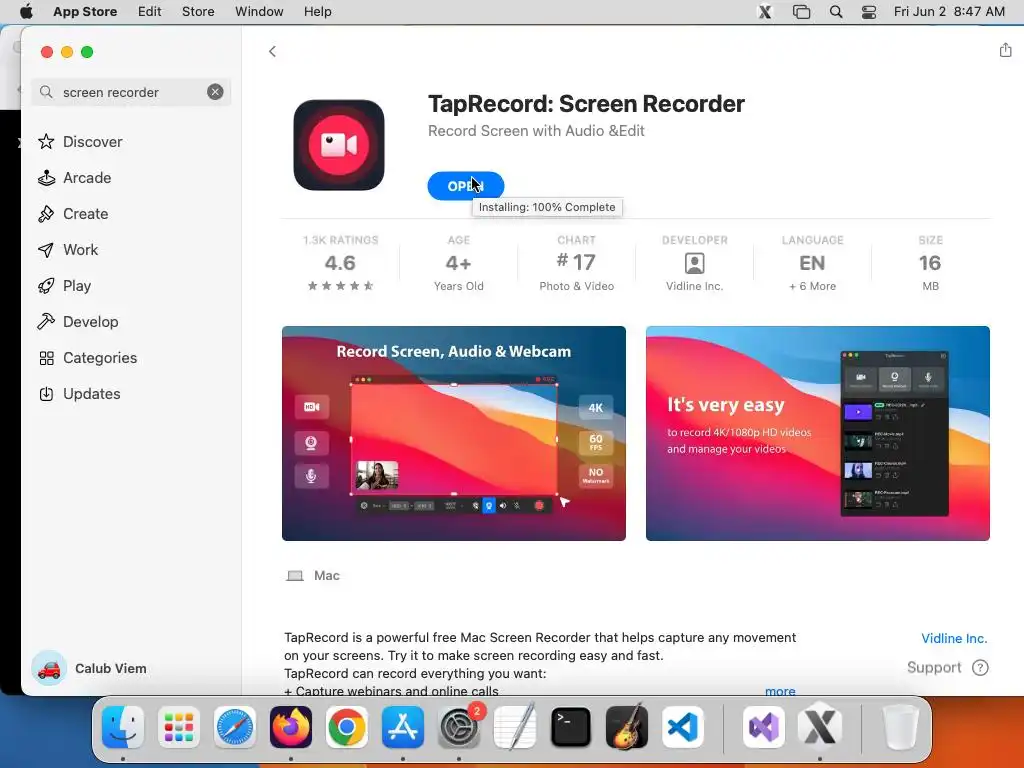Open the Vidline Inc. developer link
The width and height of the screenshot is (1024, 768).
pos(953,638)
